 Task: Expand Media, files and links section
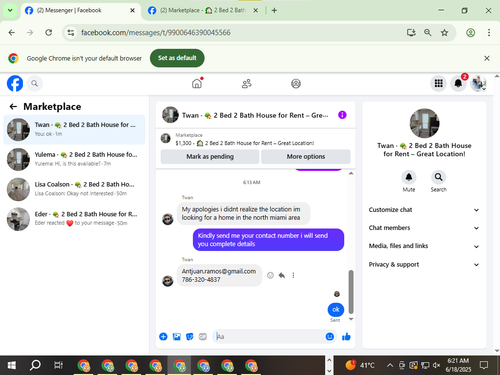click(x=424, y=246)
